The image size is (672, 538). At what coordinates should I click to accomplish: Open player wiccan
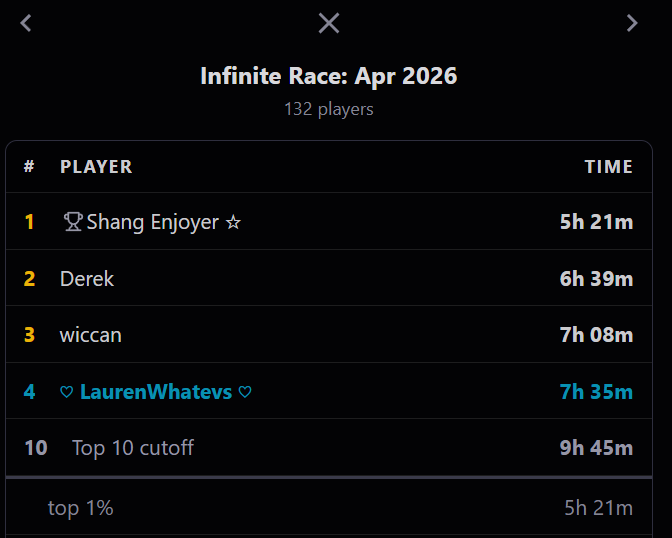pyautogui.click(x=90, y=335)
